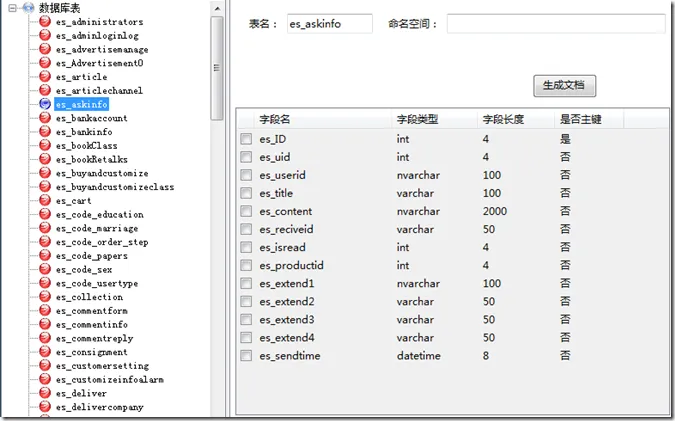Click the icon beside es_bankaccount
675x421 pixels.
[x=45, y=118]
